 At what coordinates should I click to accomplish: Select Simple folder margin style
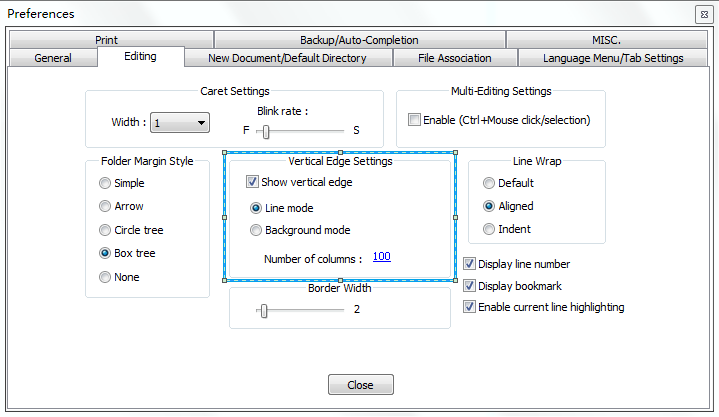pos(105,183)
